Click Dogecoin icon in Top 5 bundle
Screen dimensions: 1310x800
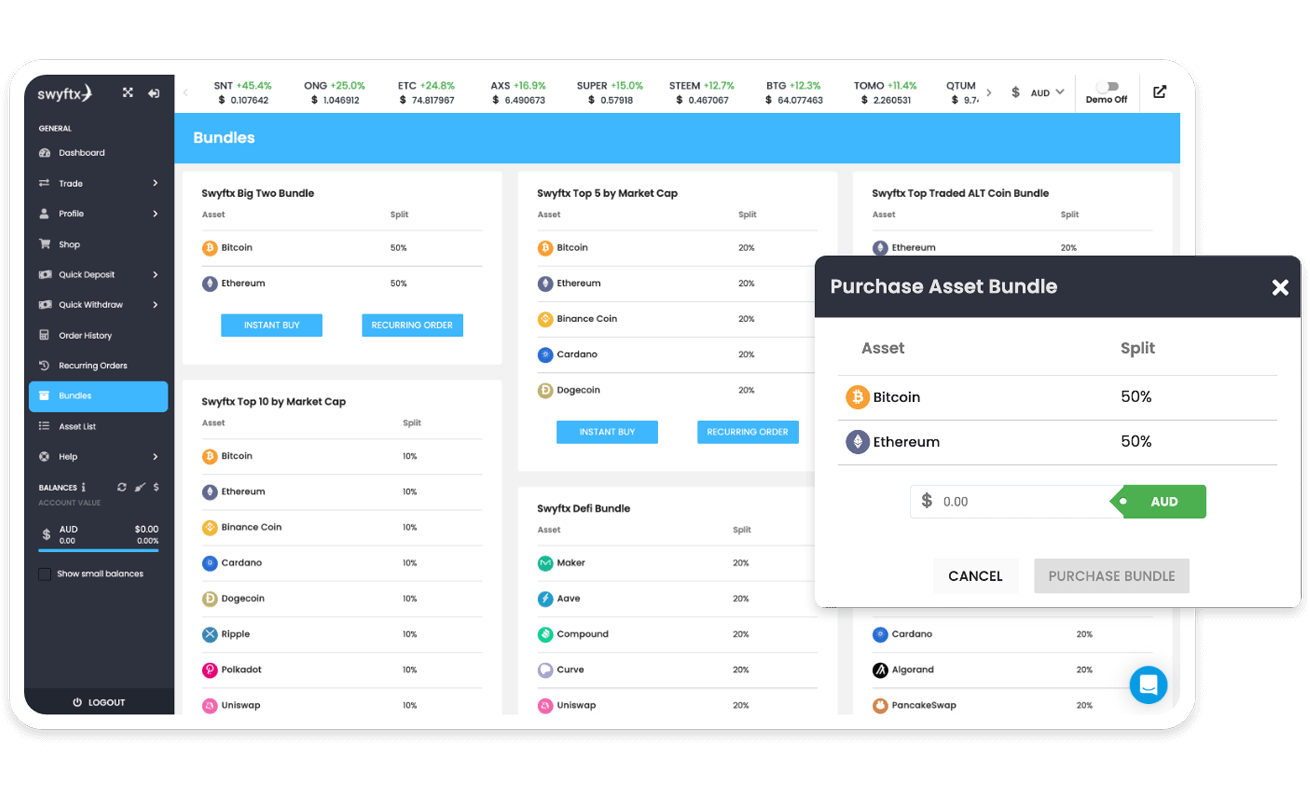coord(545,391)
